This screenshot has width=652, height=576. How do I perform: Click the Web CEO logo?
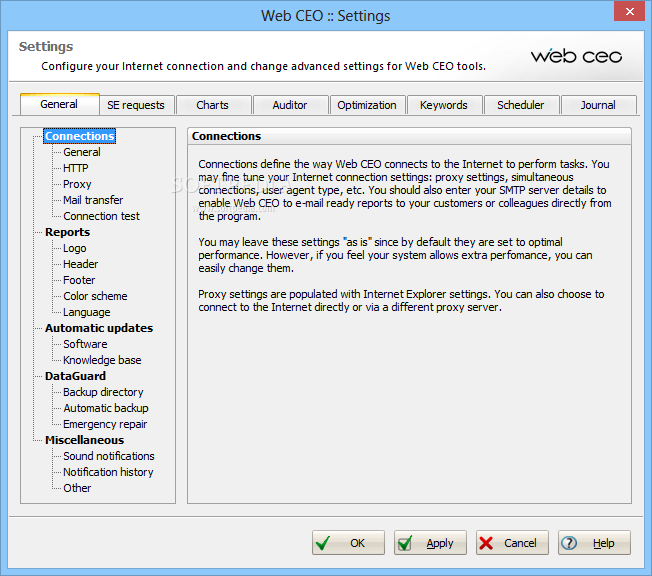[x=576, y=56]
